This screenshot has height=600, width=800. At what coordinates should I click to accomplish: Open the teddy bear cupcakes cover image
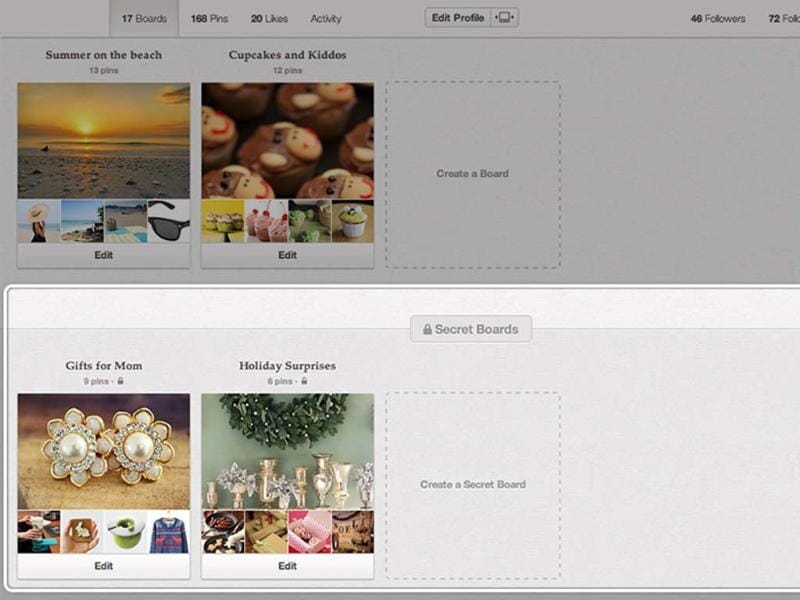(287, 140)
